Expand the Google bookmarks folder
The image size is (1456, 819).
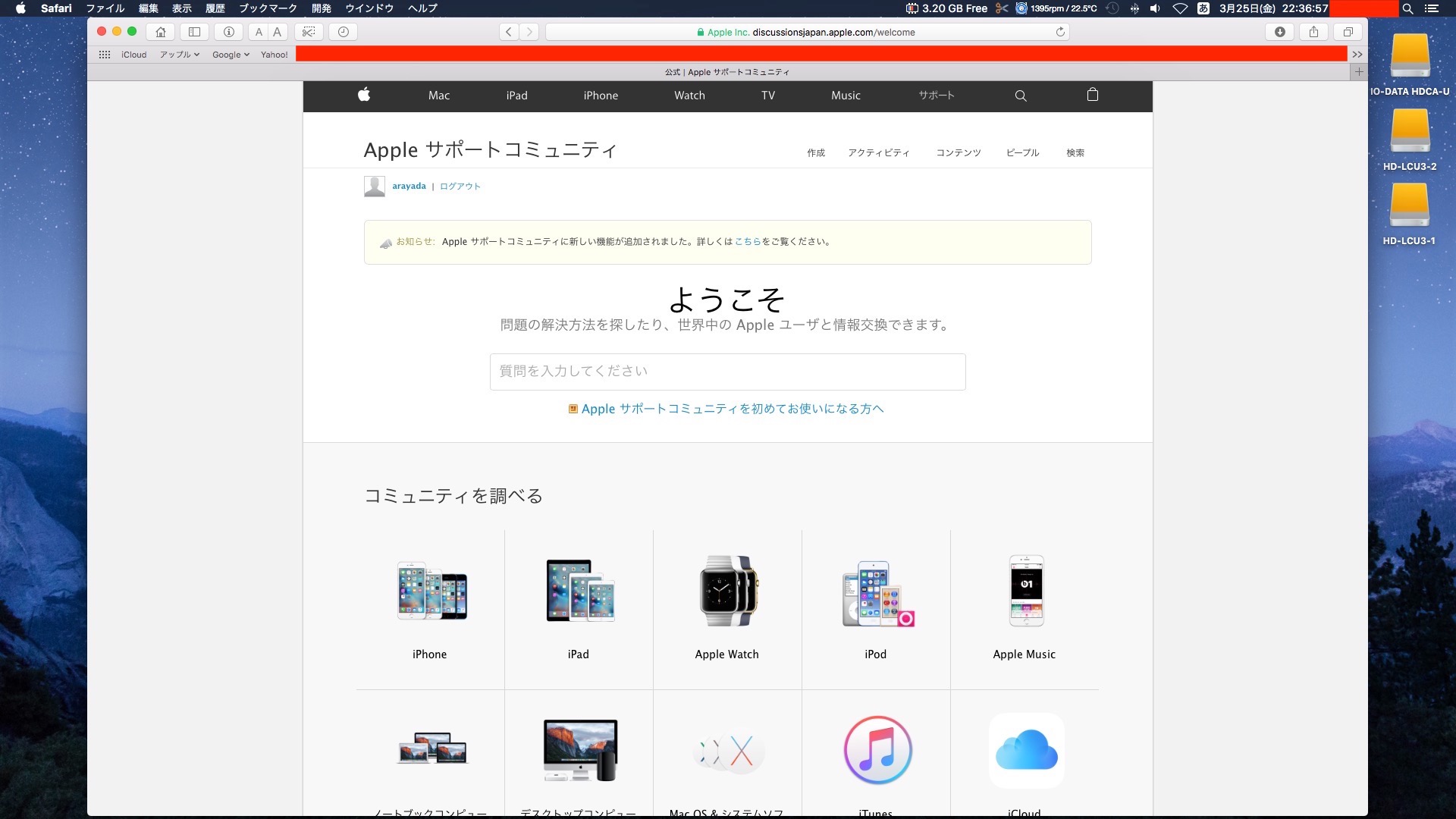coord(231,55)
